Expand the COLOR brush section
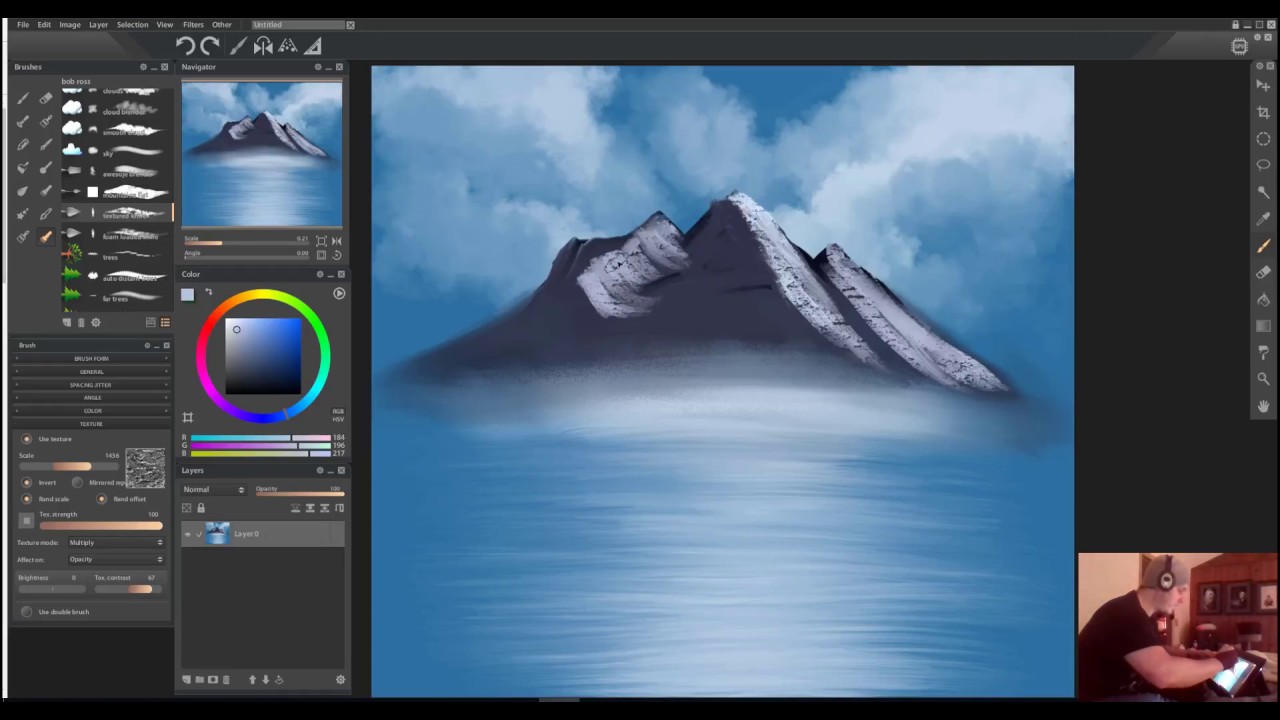The height and width of the screenshot is (720, 1280). pos(91,411)
